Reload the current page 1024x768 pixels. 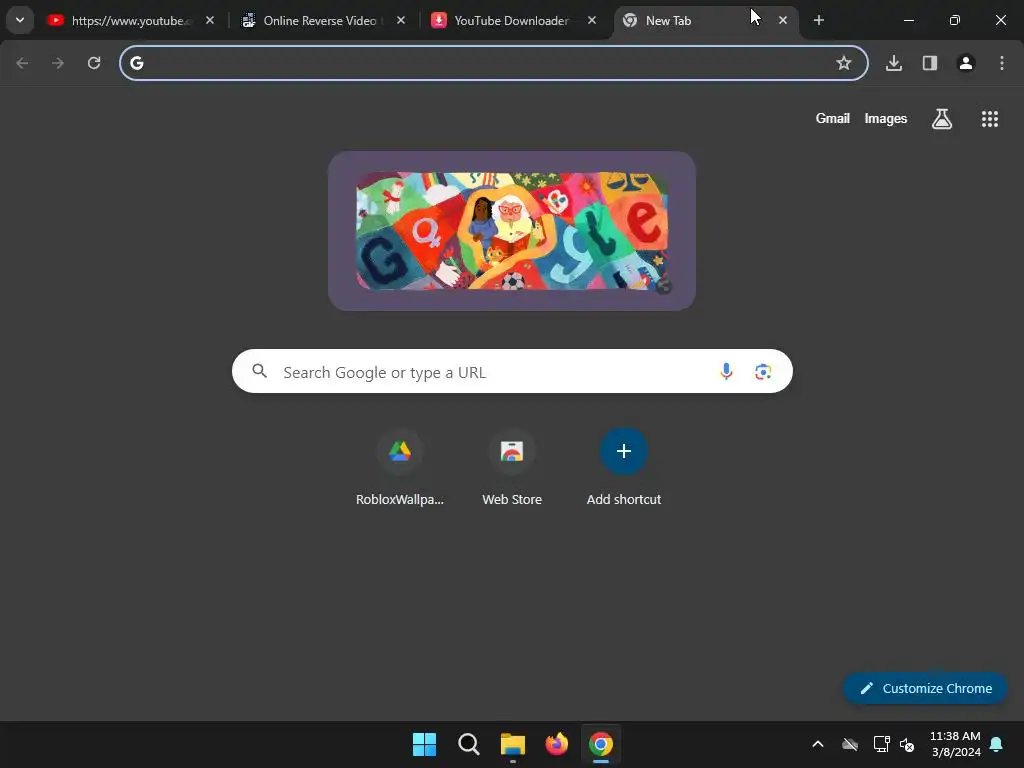tap(94, 63)
